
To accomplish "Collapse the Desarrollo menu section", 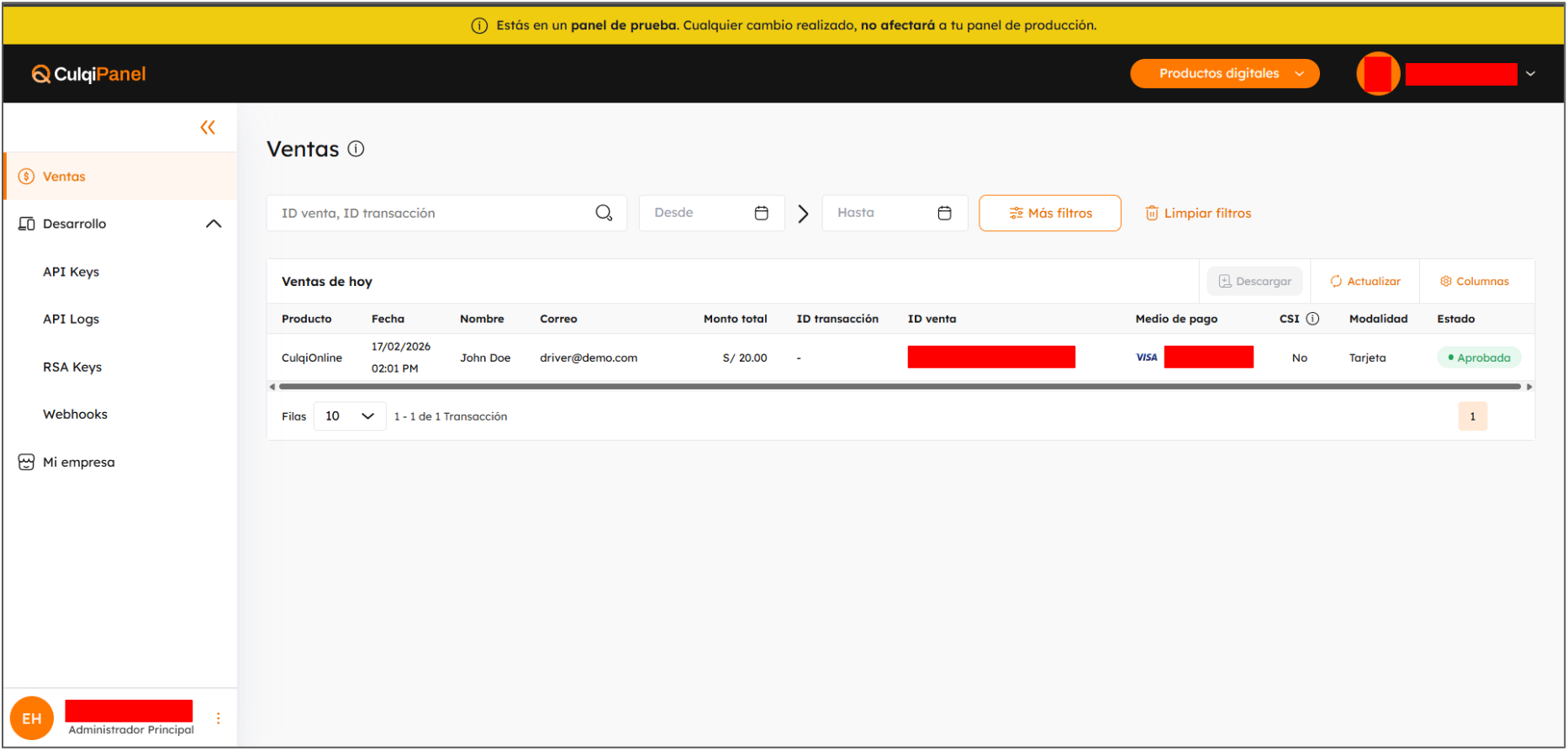I will 214,224.
